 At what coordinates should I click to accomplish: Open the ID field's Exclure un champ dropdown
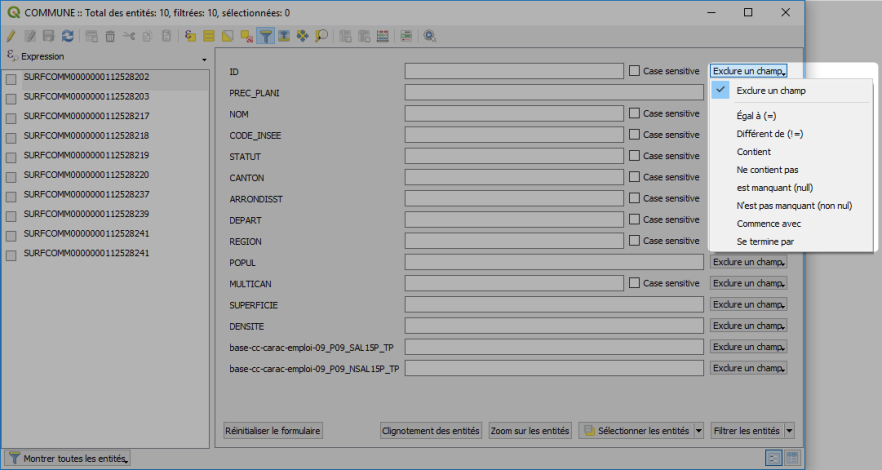[748, 71]
